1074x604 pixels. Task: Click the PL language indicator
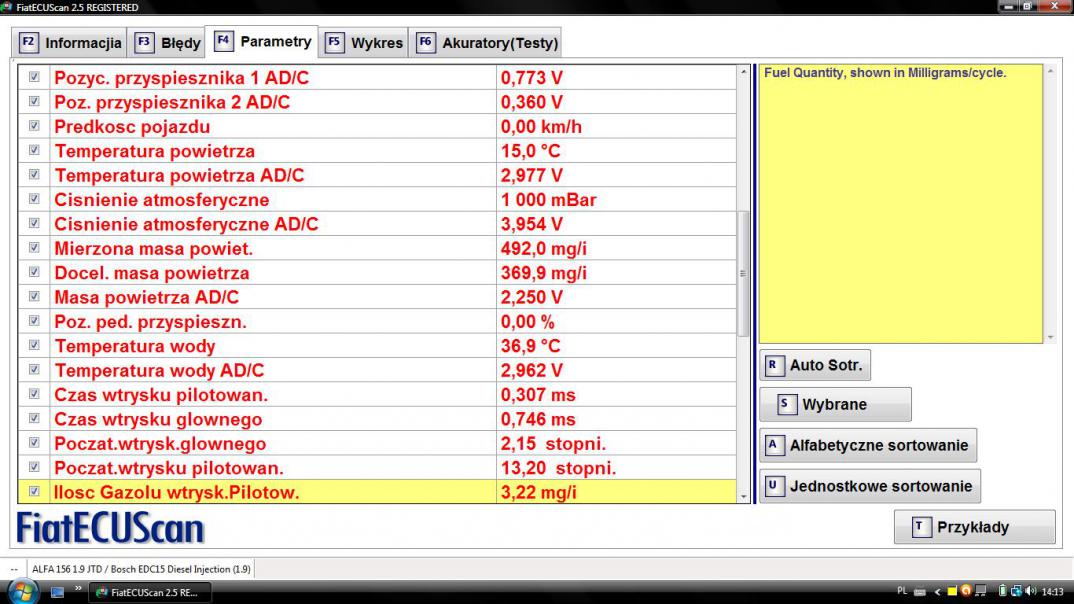click(902, 591)
